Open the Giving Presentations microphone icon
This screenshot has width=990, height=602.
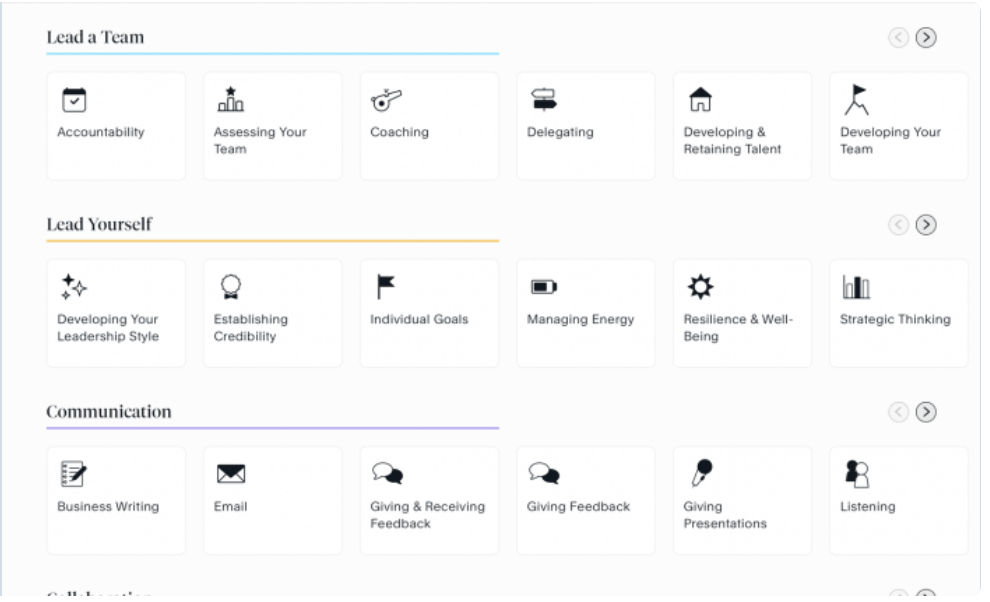tap(701, 473)
